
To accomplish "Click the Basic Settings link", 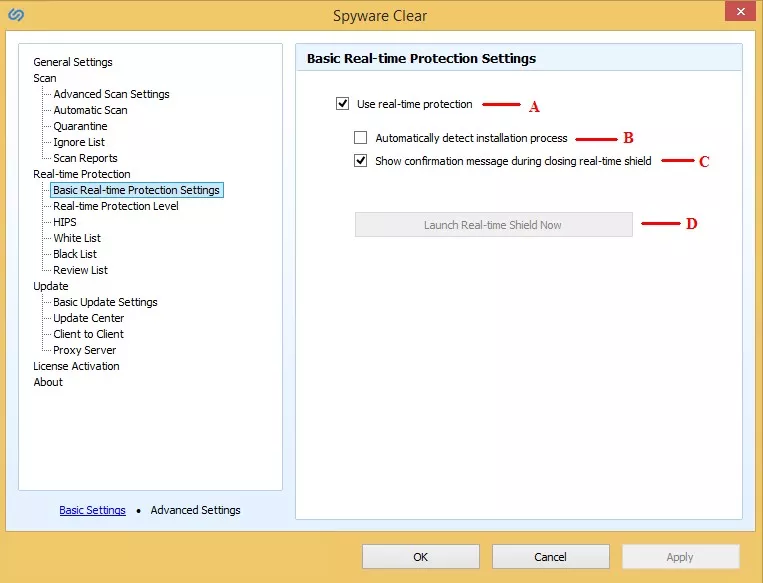I will pos(92,510).
